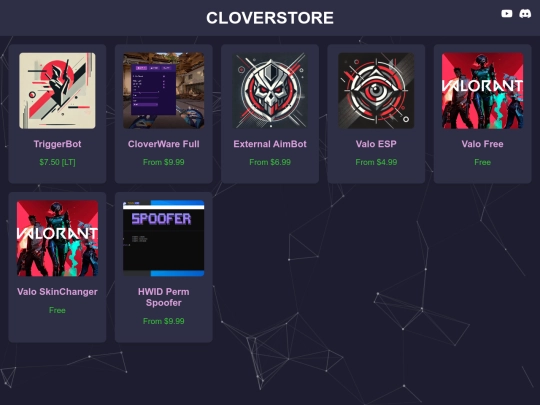Click the CLOVERSTORE header title
Screen dimensions: 540x405
point(270,18)
